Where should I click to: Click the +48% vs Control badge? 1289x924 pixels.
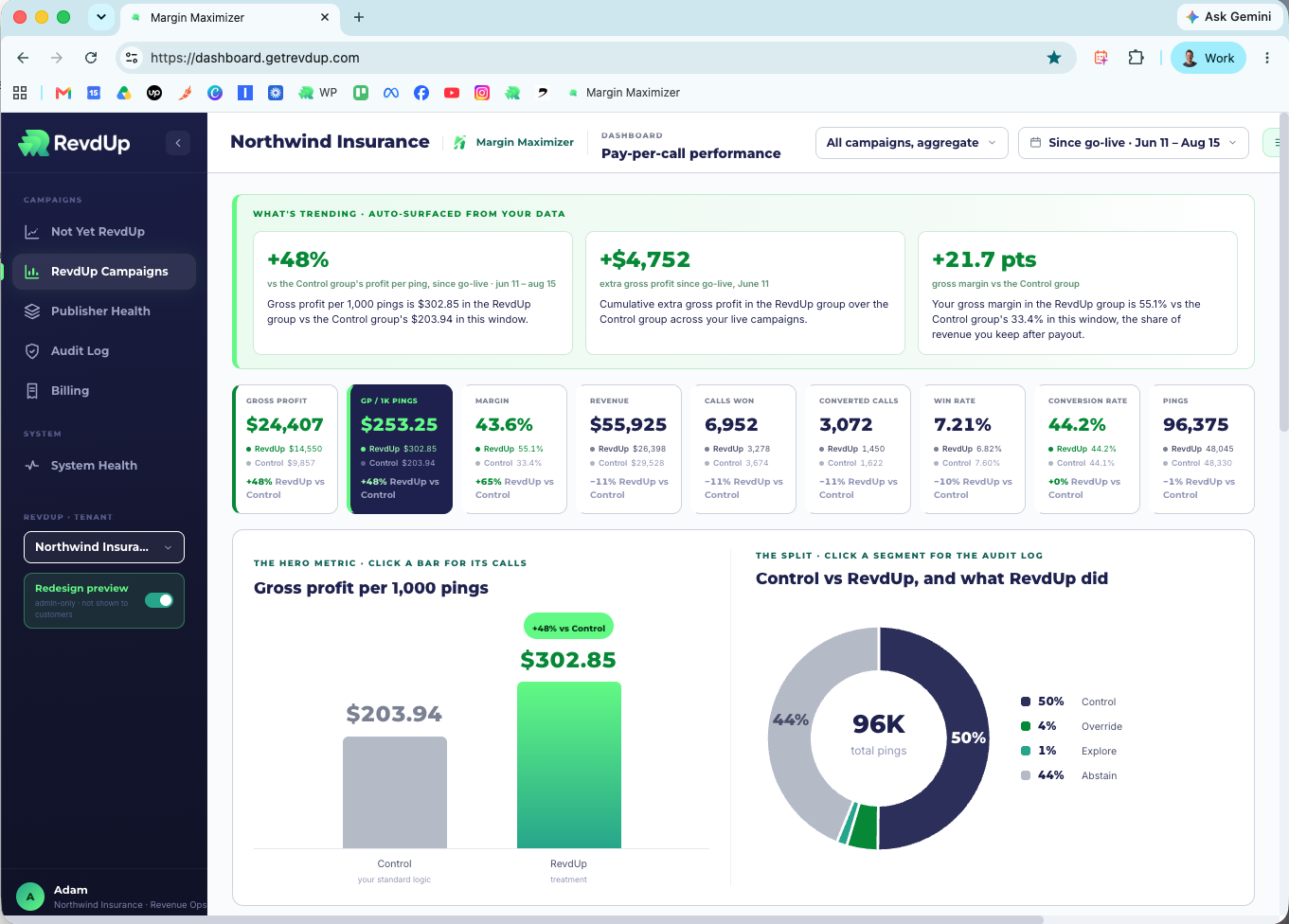pos(568,628)
